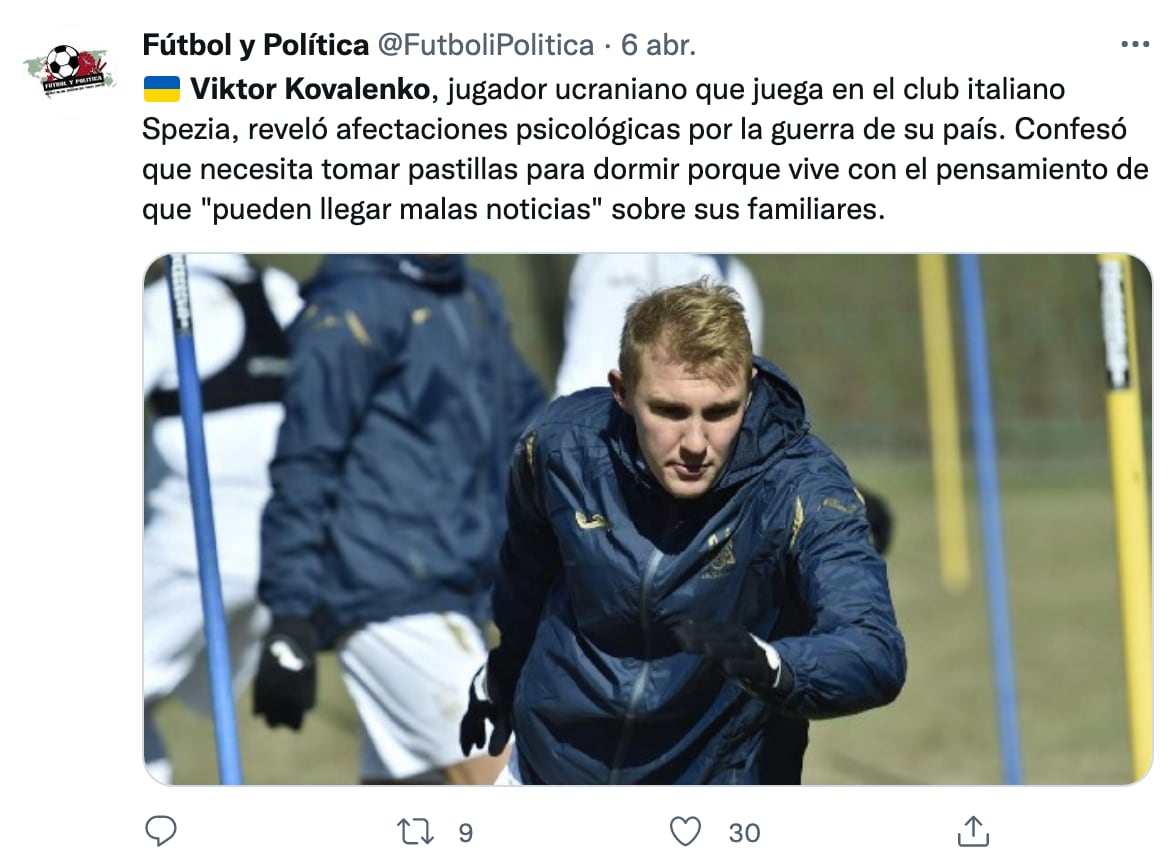The height and width of the screenshot is (862, 1172).
Task: Open the three-dot more options menu
Action: pyautogui.click(x=1135, y=45)
